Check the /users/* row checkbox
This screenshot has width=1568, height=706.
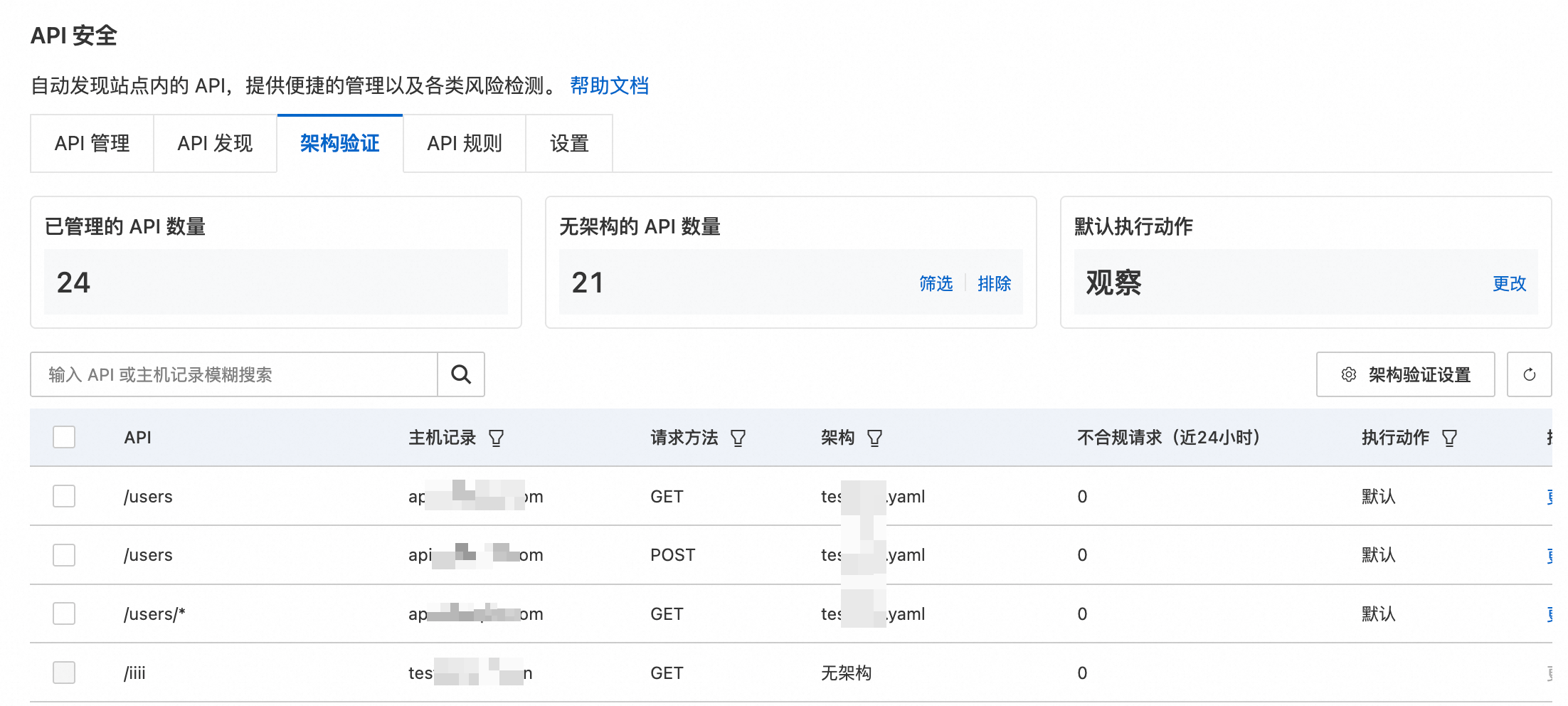coord(64,613)
